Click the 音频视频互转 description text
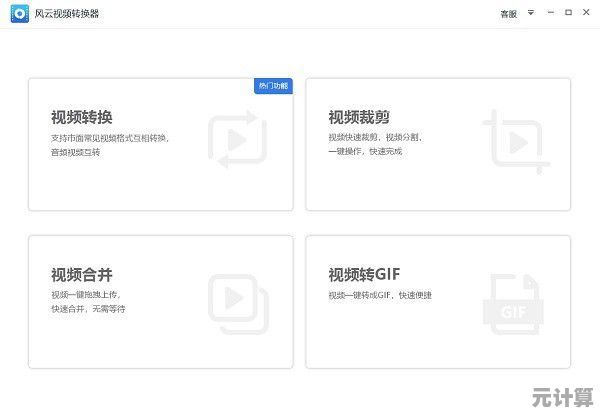Viewport: 600px width, 416px height. [78, 152]
